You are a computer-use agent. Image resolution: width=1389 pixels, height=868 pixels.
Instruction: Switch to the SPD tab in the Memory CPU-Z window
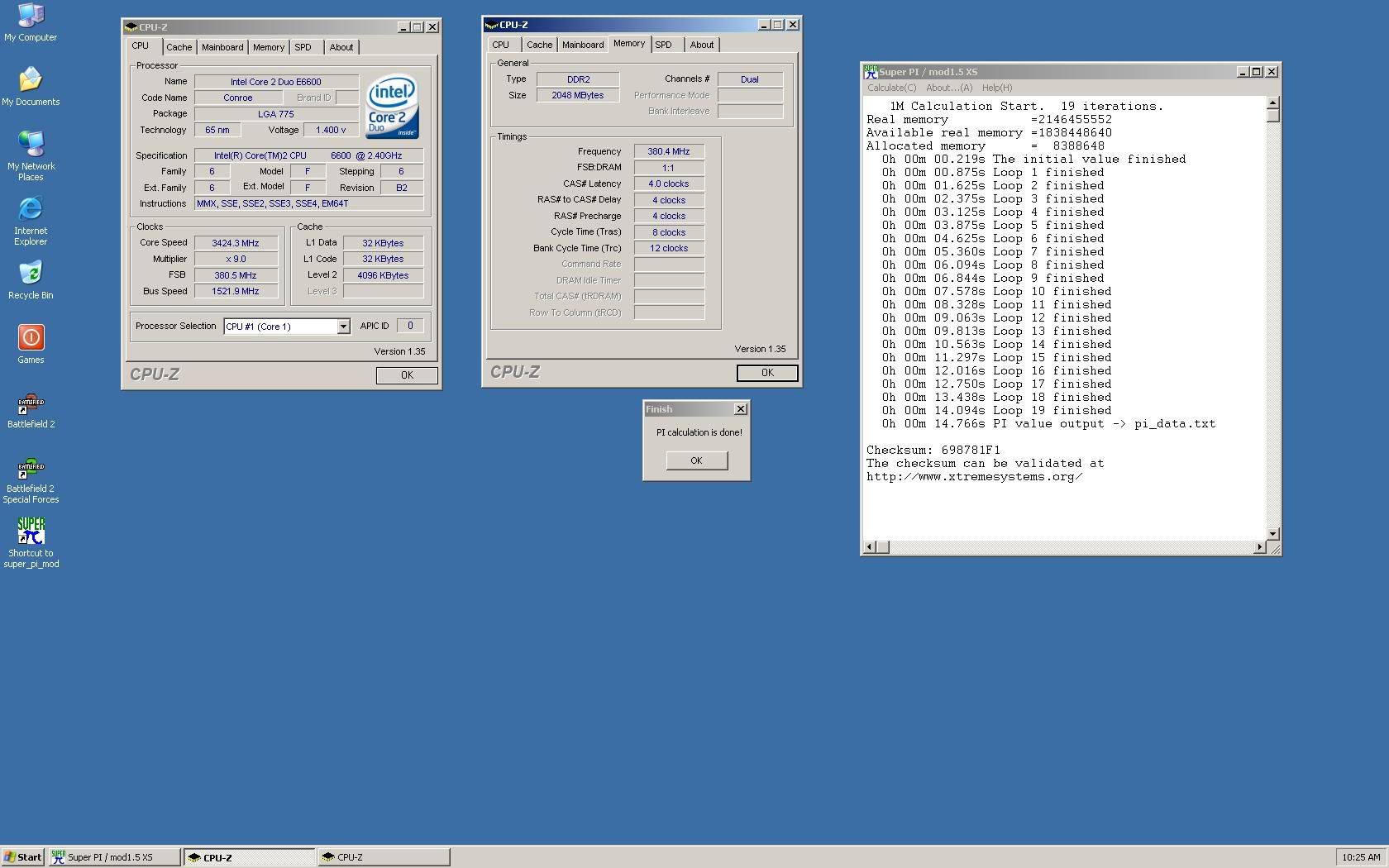click(663, 45)
